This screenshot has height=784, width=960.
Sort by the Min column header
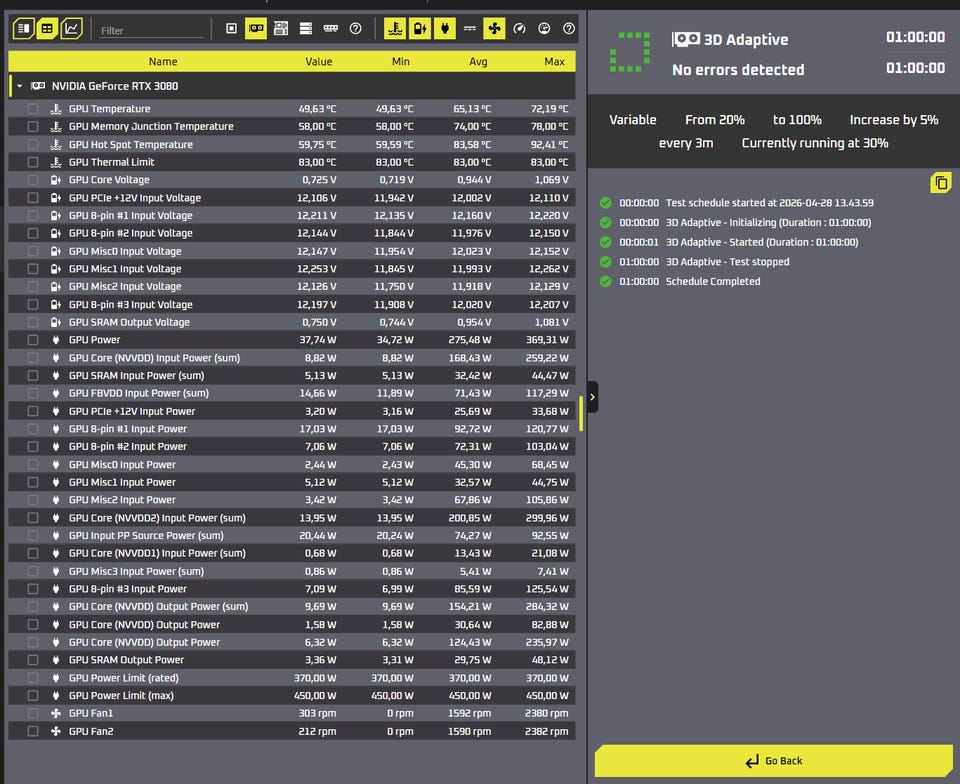pos(400,61)
